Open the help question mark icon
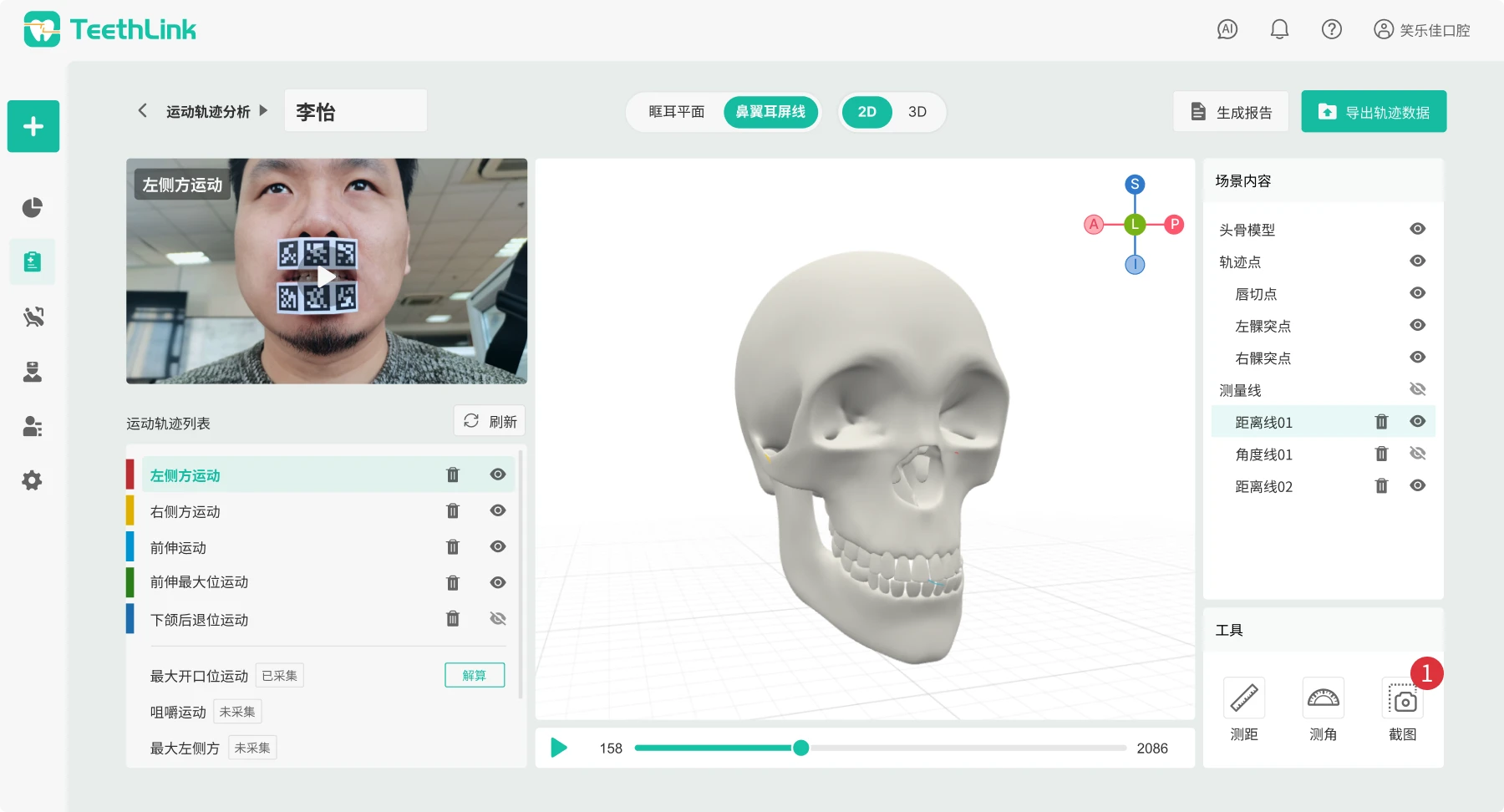1504x812 pixels. 1332,29
